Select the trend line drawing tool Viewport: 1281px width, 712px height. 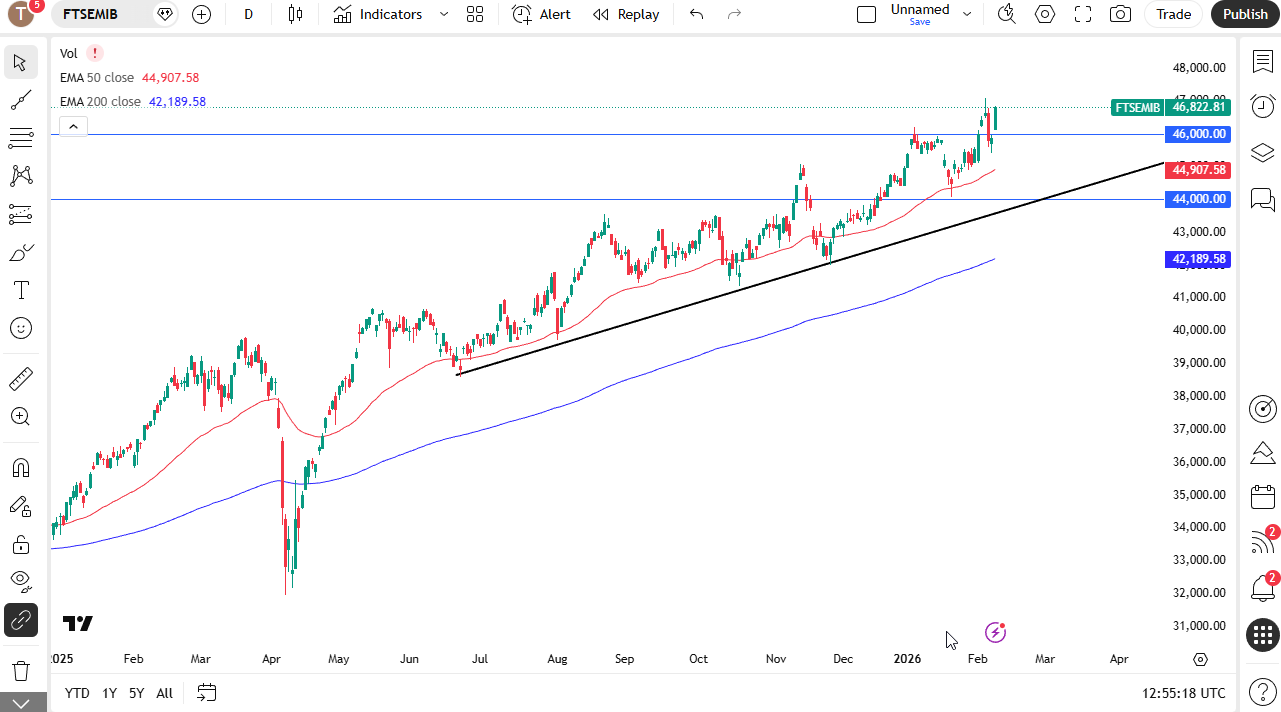click(20, 100)
